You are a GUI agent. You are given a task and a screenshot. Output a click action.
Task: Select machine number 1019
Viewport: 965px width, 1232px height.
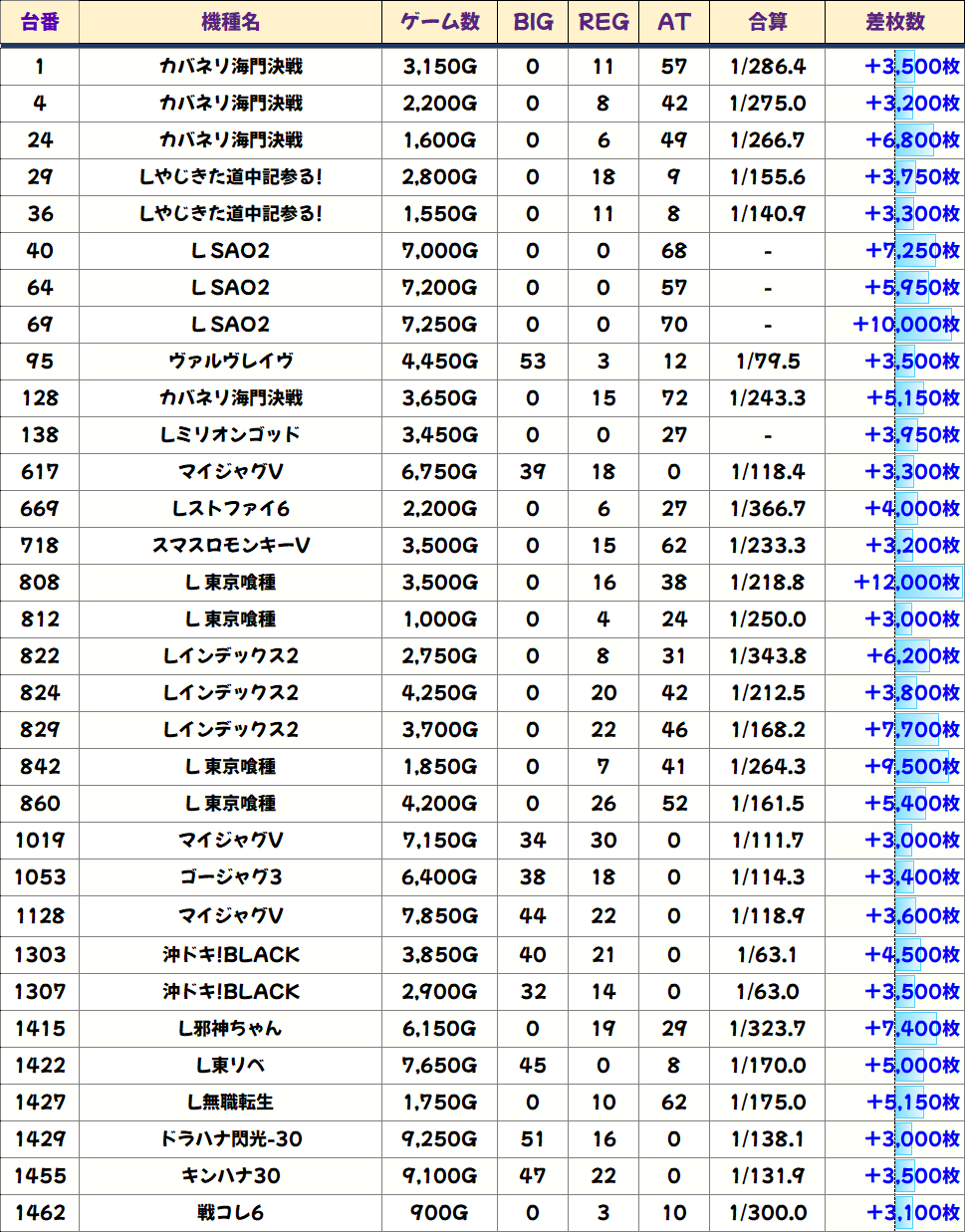click(40, 841)
